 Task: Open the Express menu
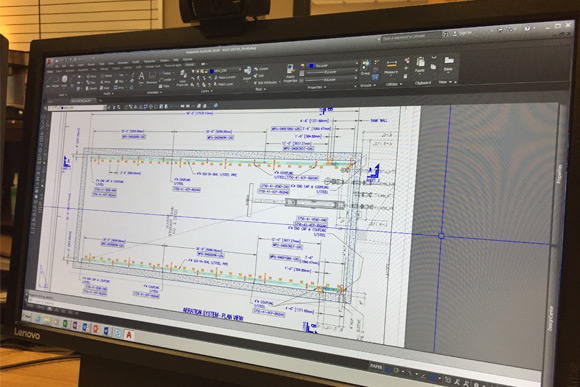(x=188, y=59)
